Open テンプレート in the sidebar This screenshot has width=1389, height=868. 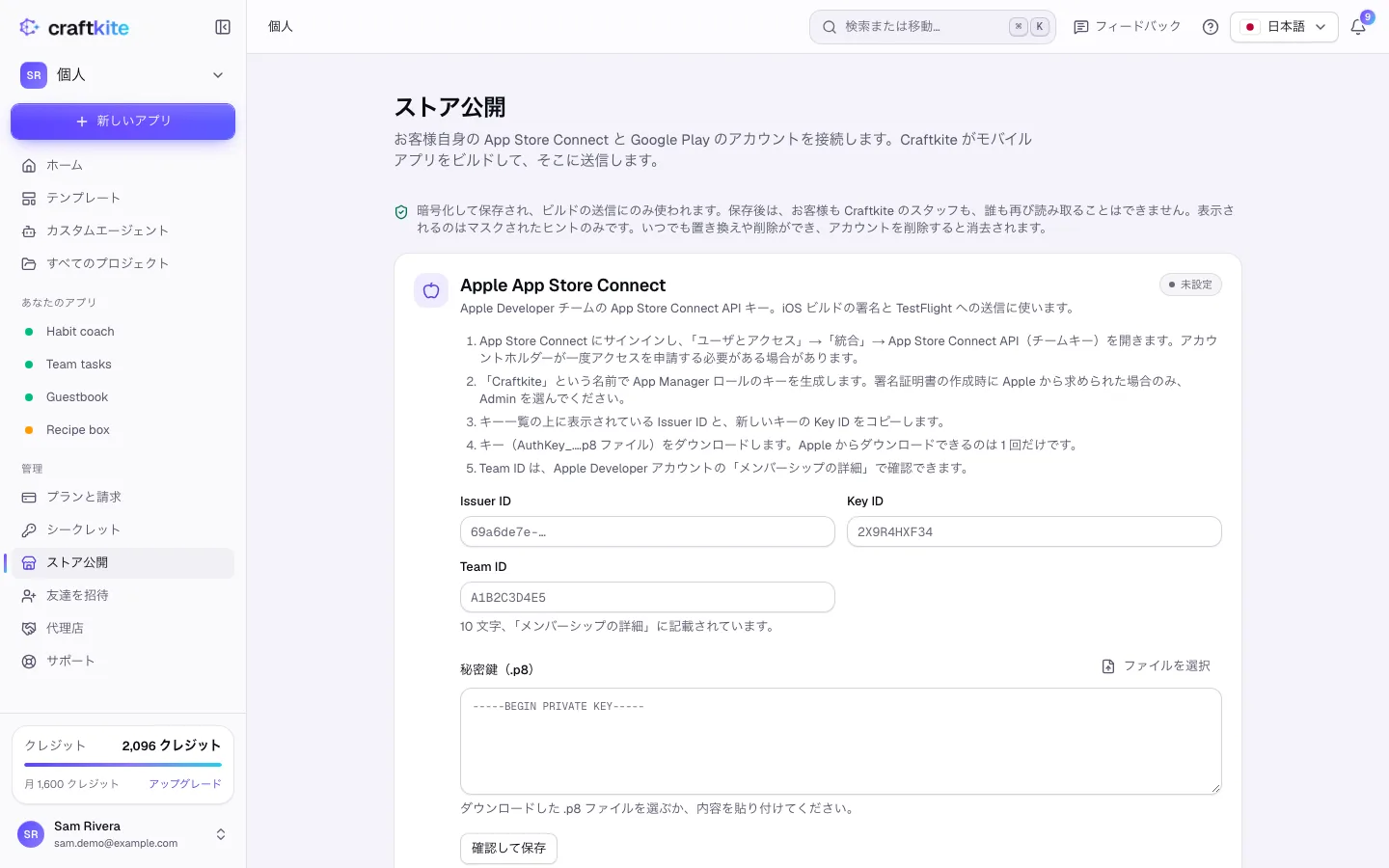click(123, 198)
